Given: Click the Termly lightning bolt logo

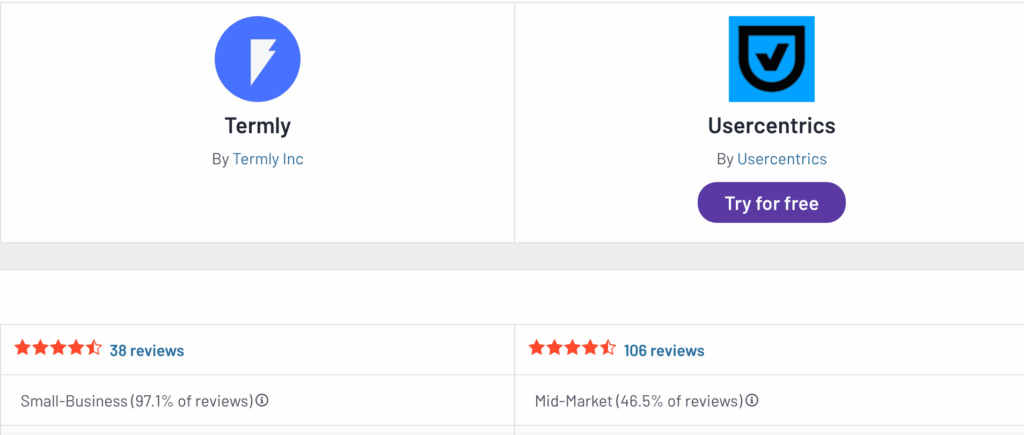Looking at the screenshot, I should coord(257,59).
